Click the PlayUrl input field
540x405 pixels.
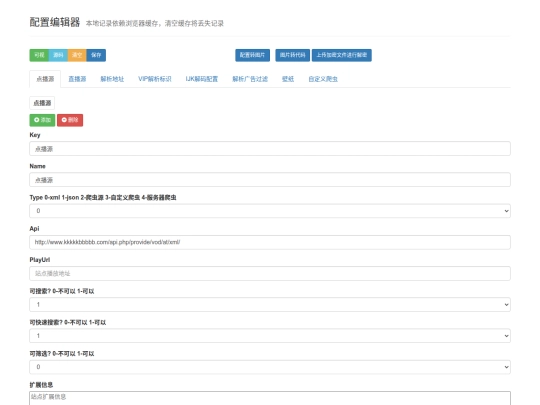point(270,273)
